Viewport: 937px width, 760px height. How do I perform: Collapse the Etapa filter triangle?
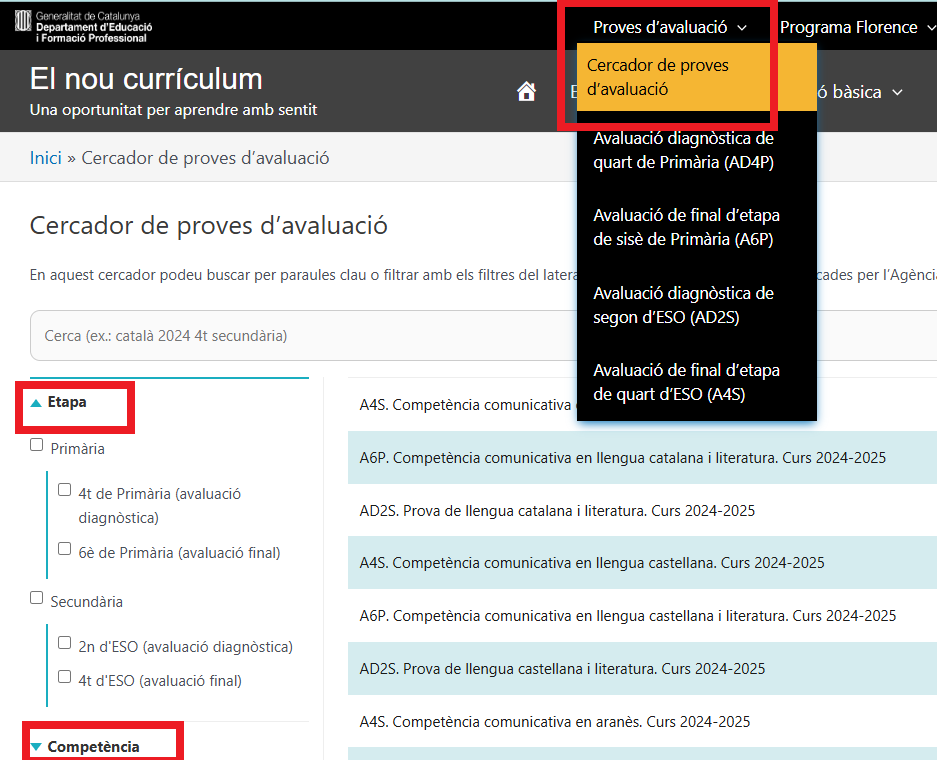coord(36,403)
